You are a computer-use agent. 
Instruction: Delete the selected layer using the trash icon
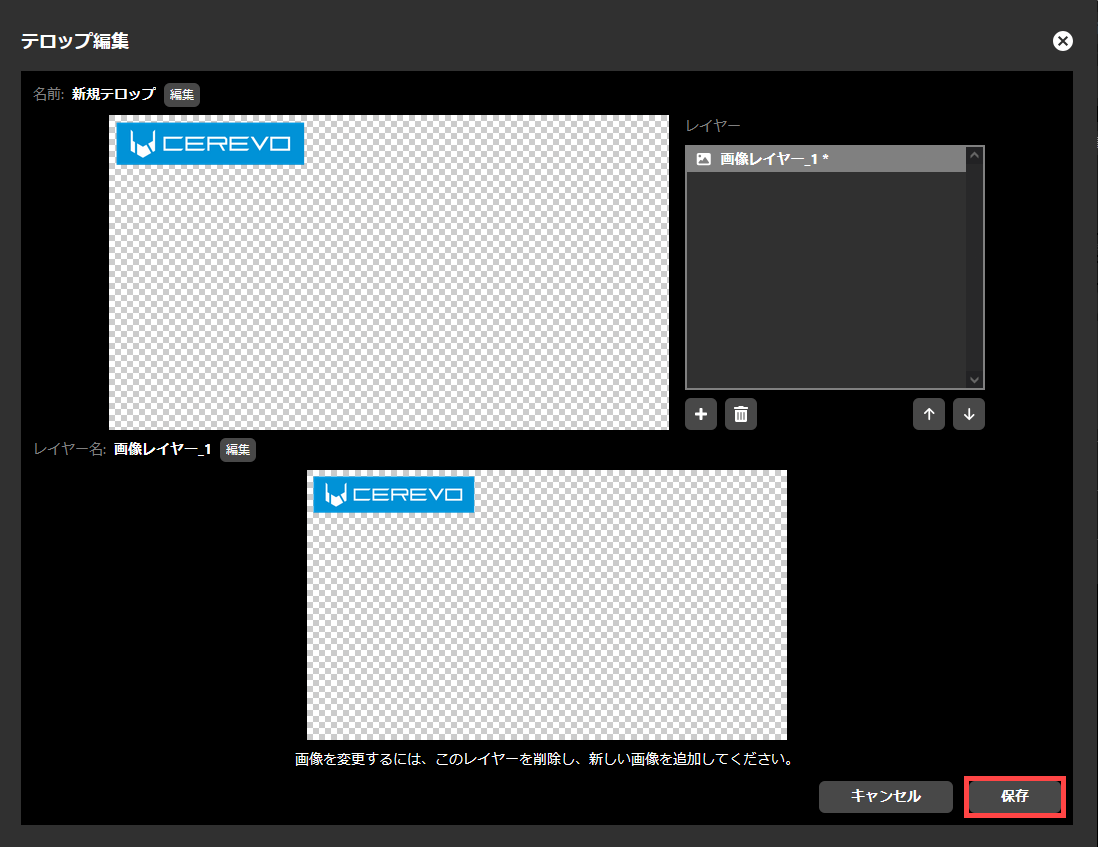click(740, 413)
